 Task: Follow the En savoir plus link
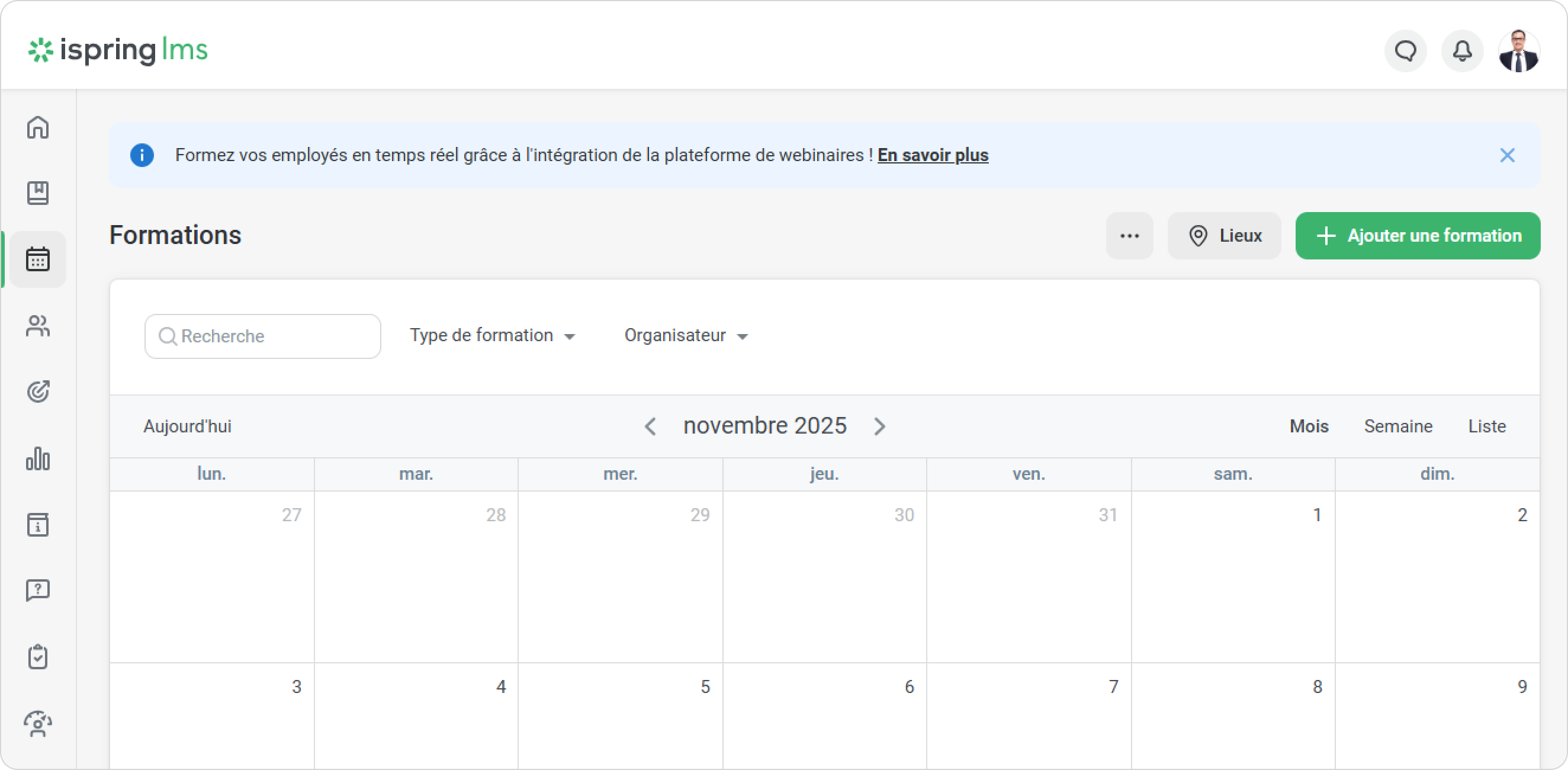click(x=933, y=155)
